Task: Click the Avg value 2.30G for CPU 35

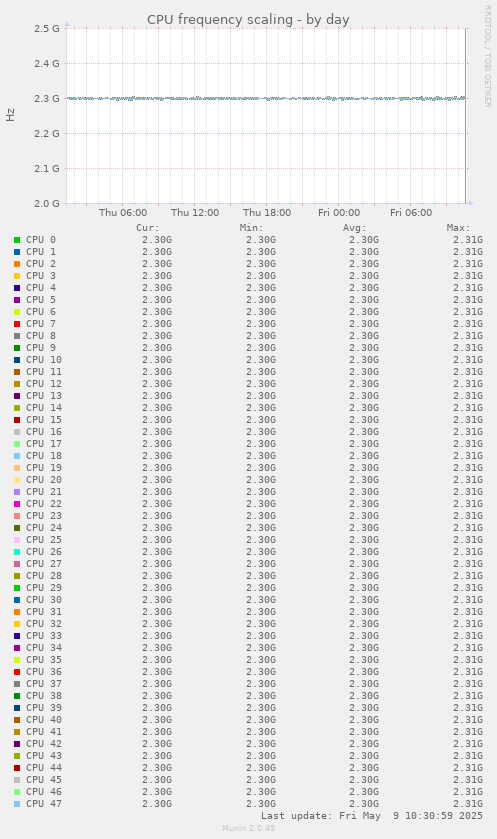Action: tap(364, 660)
